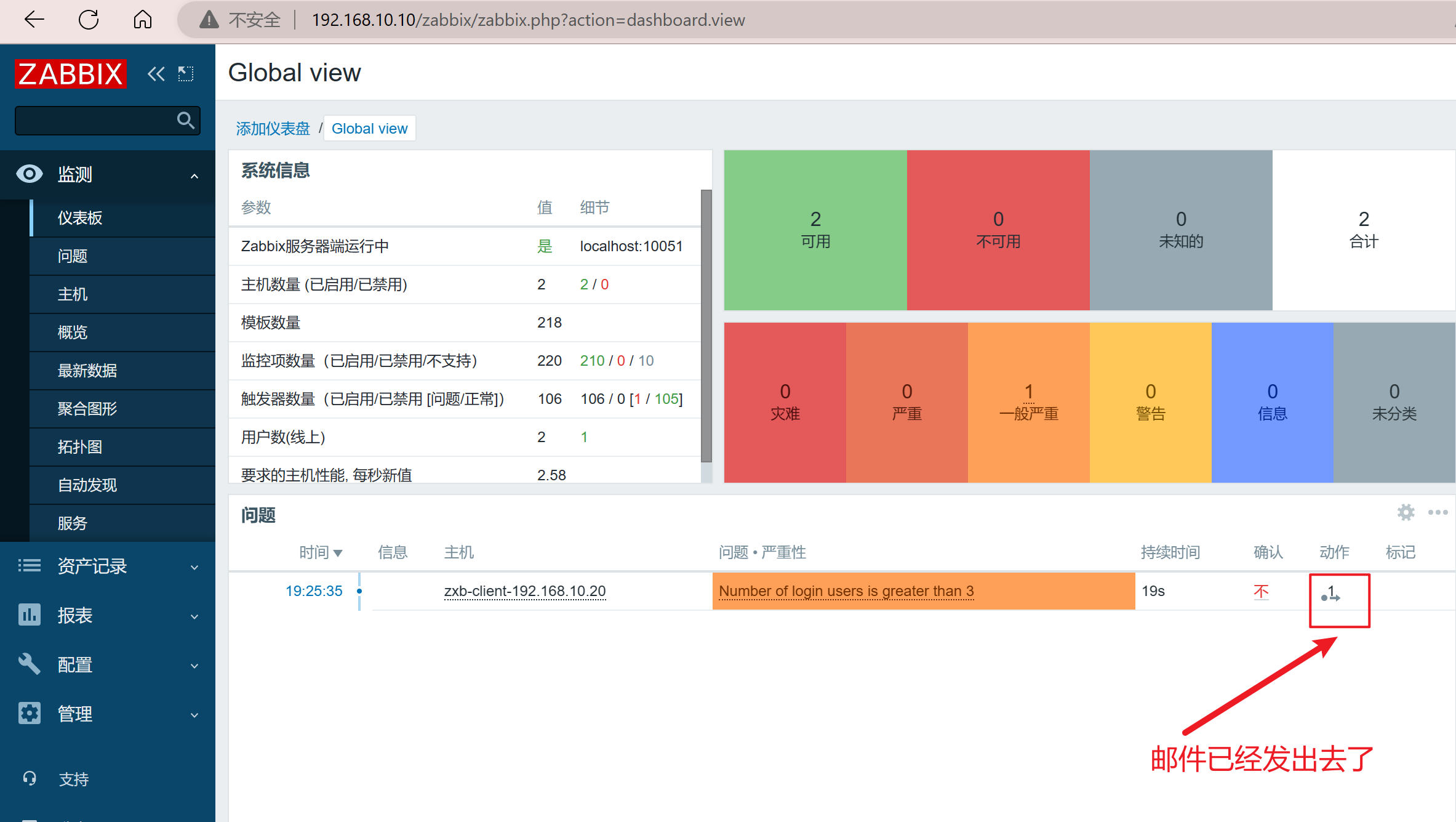
Task: Click host zxb-client-192.168.10.20 link
Action: click(525, 591)
